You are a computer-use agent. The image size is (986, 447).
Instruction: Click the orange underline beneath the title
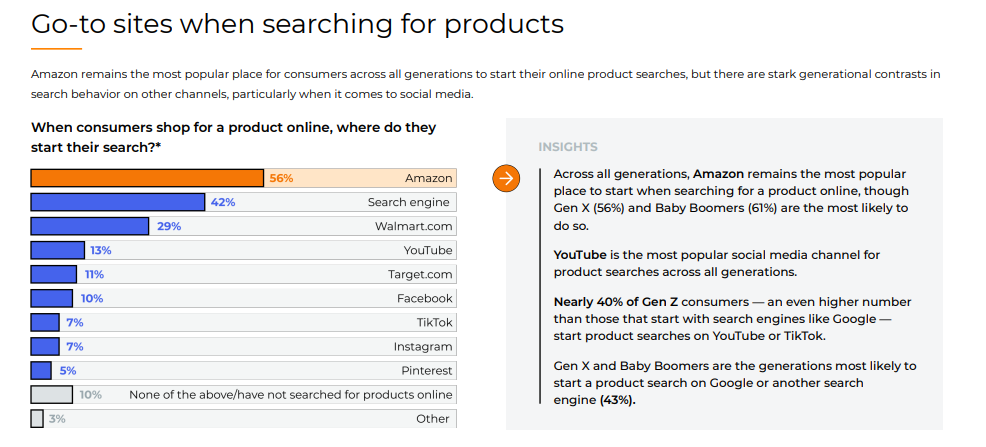coord(56,49)
